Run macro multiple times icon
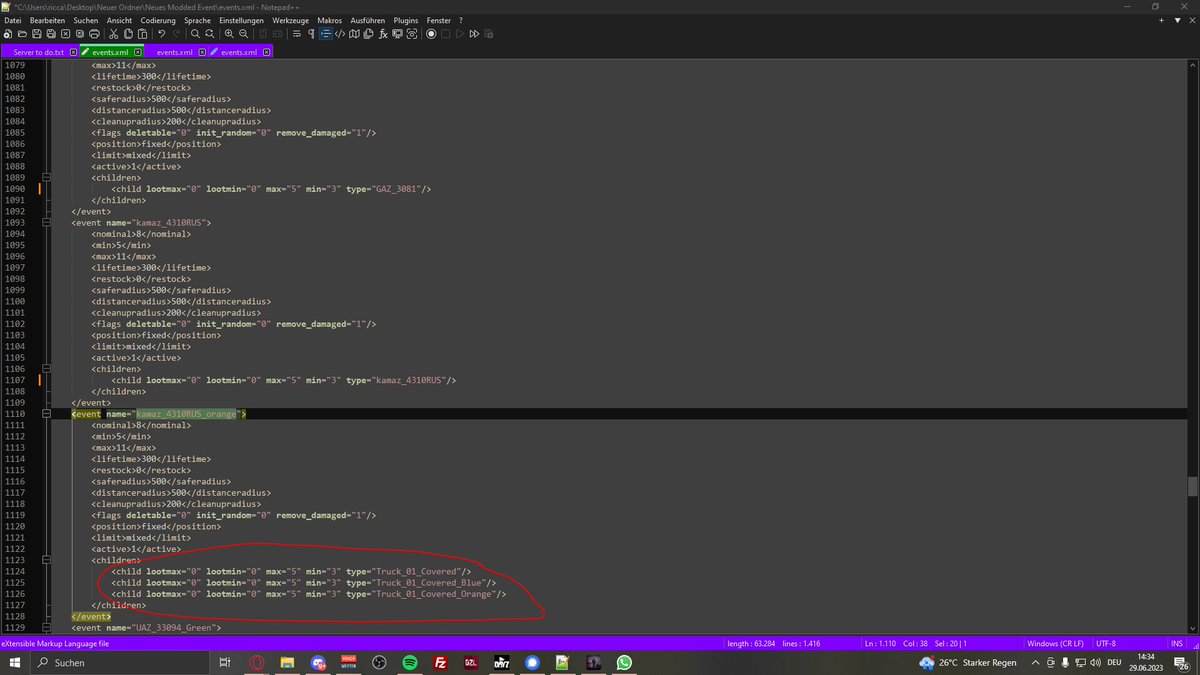This screenshot has height=675, width=1200. point(475,34)
